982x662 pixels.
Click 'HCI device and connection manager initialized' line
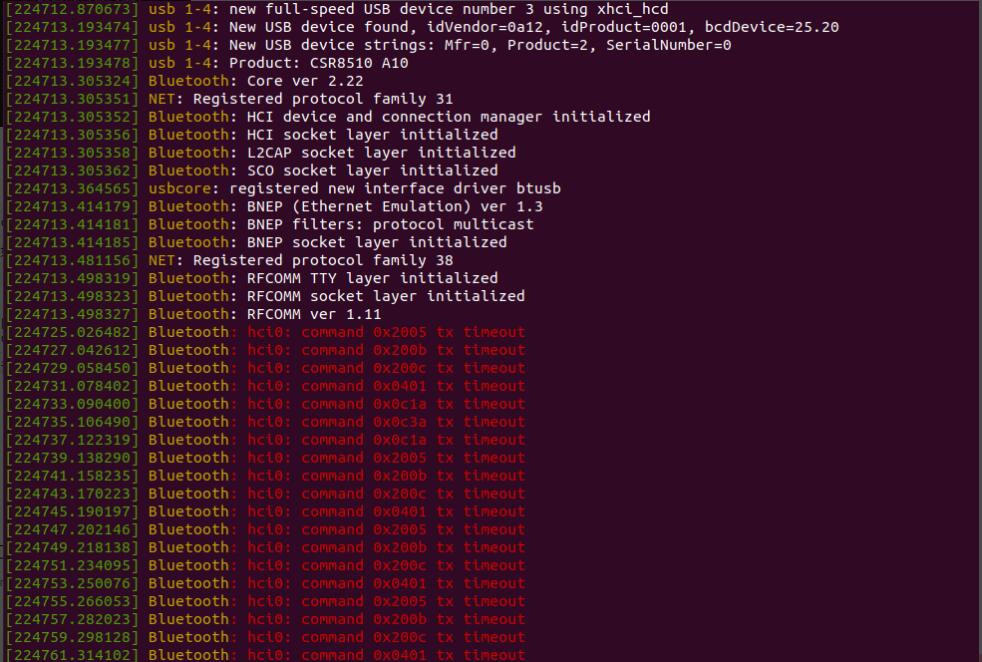click(x=448, y=116)
